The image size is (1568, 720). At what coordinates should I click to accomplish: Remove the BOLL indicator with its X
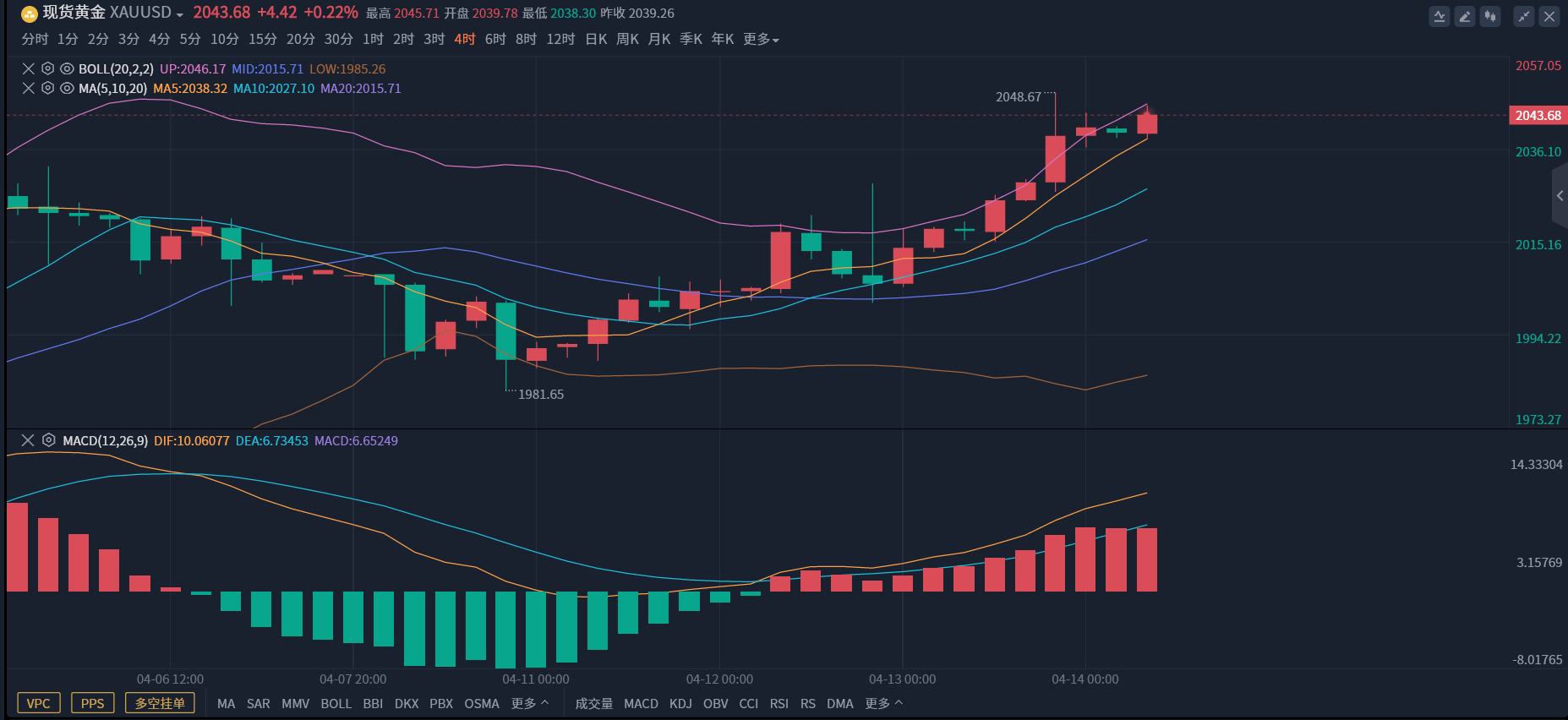(x=28, y=68)
